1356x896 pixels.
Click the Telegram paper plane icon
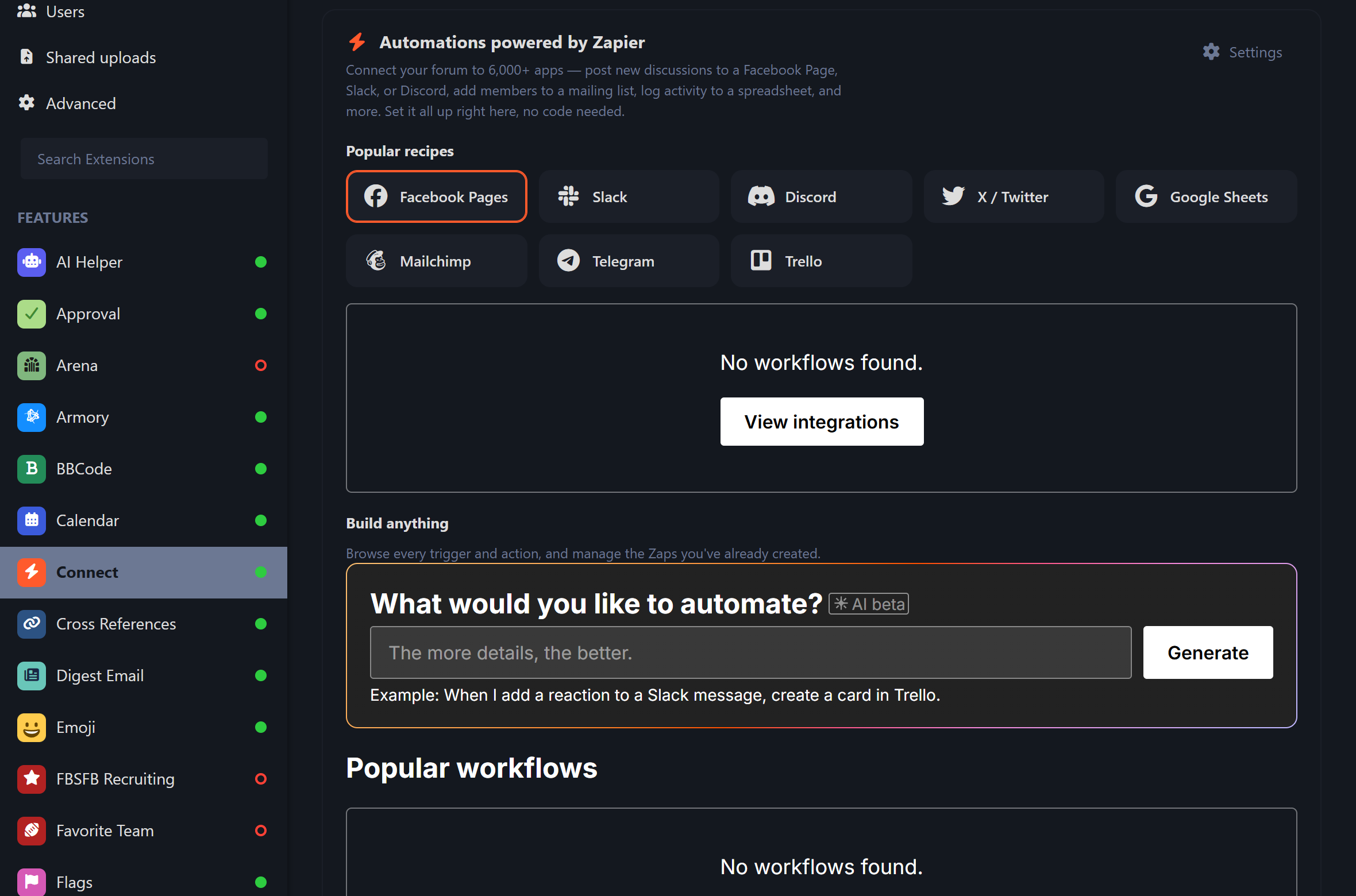tap(568, 261)
